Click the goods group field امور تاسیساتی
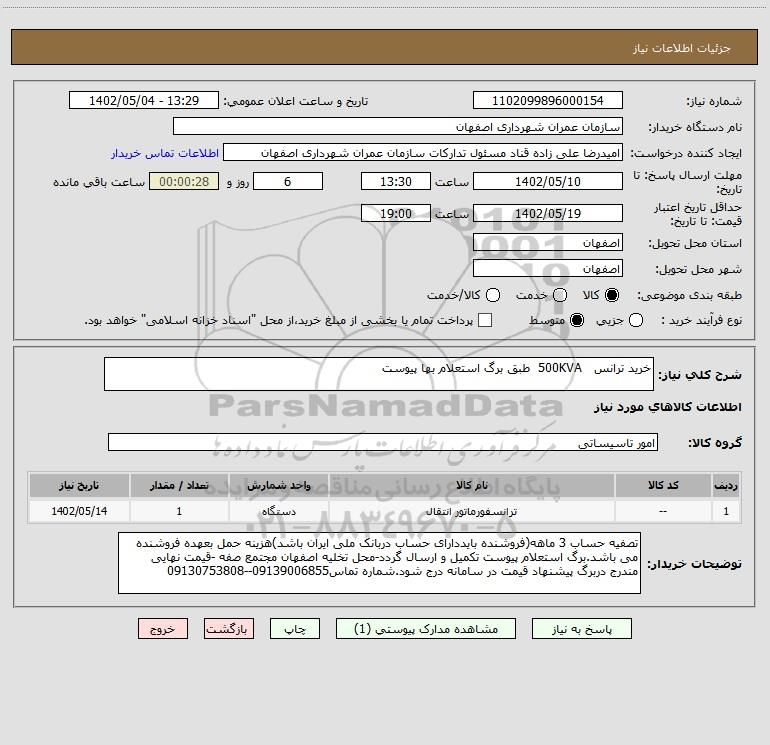770x745 pixels. click(x=383, y=442)
